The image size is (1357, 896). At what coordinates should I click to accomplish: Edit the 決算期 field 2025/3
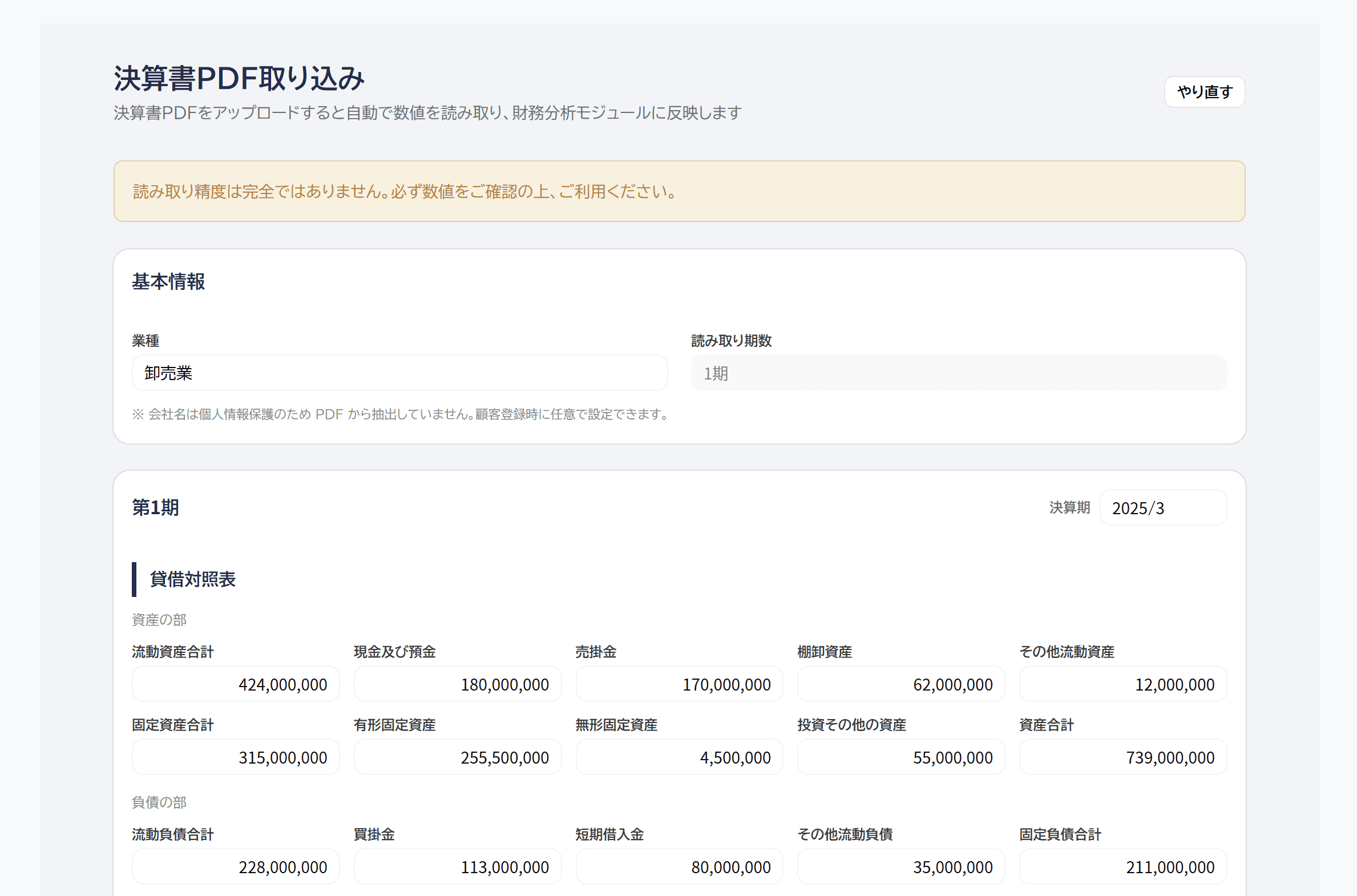1163,507
